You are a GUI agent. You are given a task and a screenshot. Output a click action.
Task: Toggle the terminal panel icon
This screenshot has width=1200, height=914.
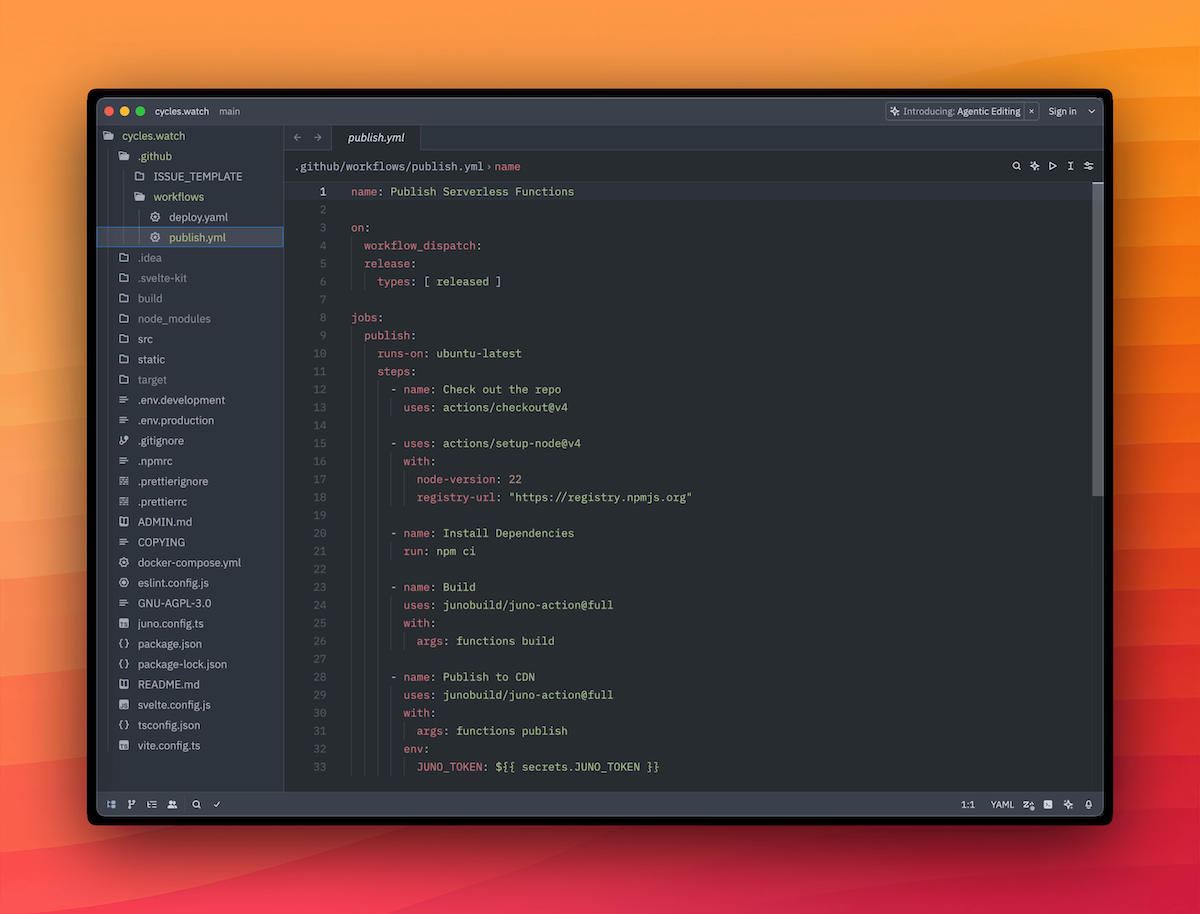point(1048,804)
